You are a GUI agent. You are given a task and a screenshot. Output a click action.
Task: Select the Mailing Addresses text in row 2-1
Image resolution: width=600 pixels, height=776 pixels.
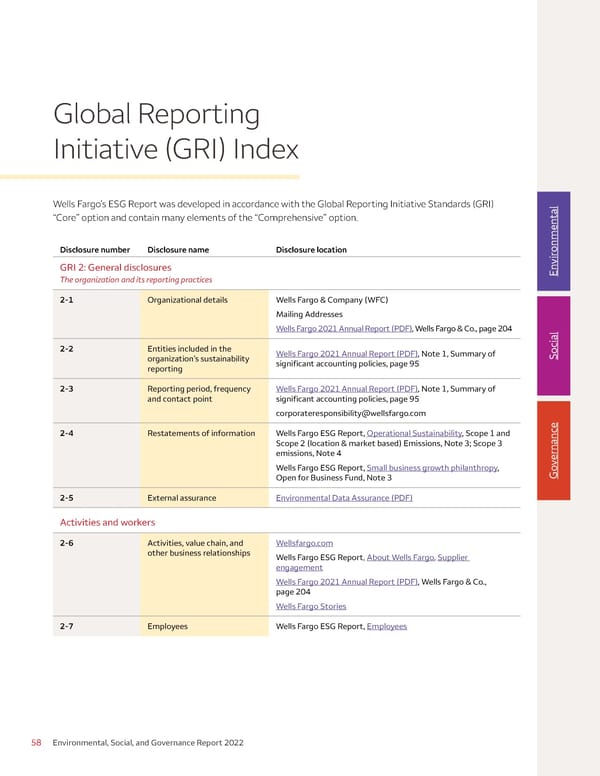[310, 314]
